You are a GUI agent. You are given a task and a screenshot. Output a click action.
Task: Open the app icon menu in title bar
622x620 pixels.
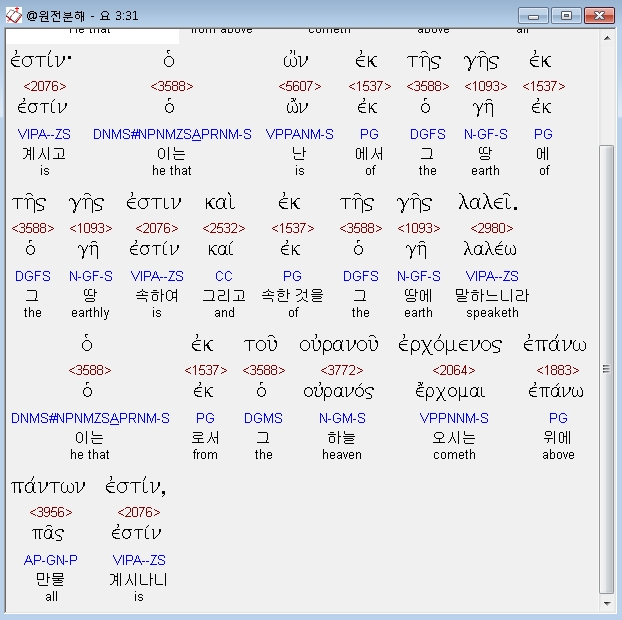(13, 15)
